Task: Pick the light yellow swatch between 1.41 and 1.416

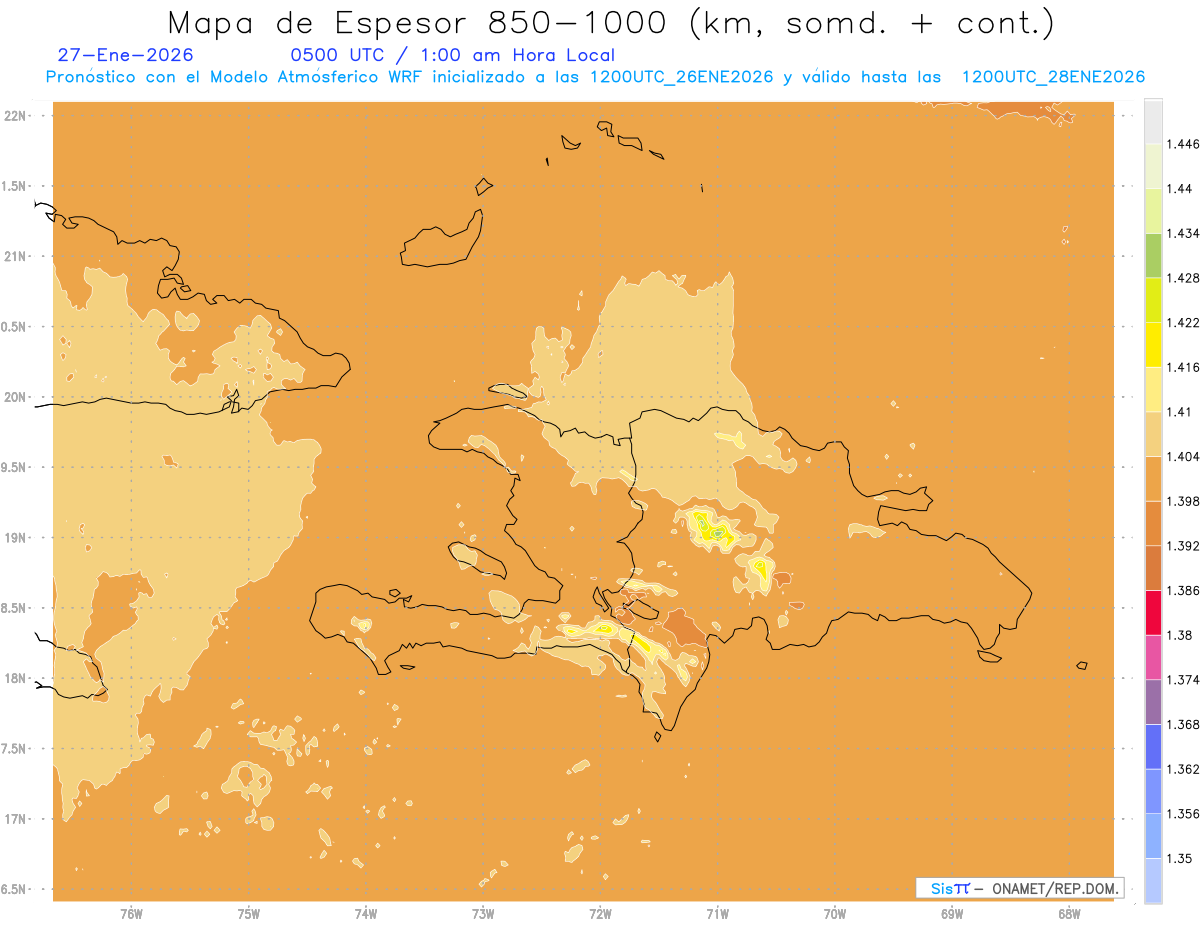Action: click(x=1153, y=390)
